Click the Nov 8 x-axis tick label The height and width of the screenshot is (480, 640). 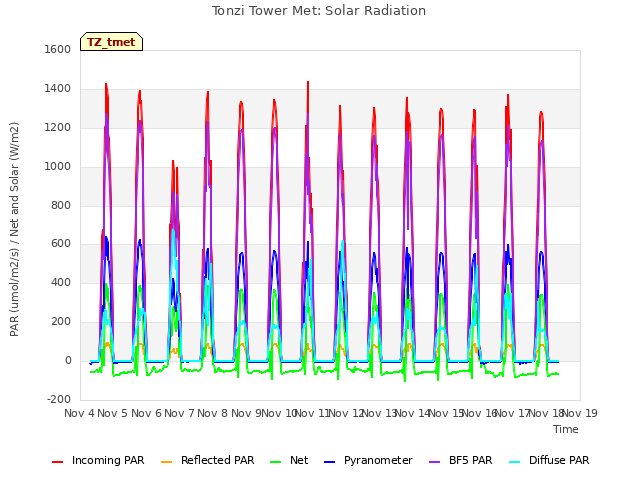212,413
